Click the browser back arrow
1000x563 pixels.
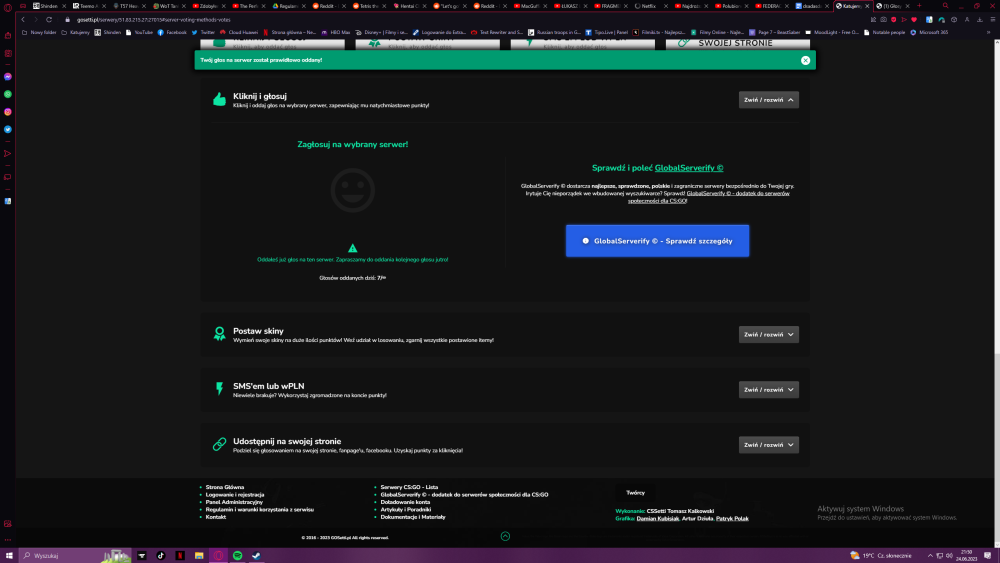23,20
